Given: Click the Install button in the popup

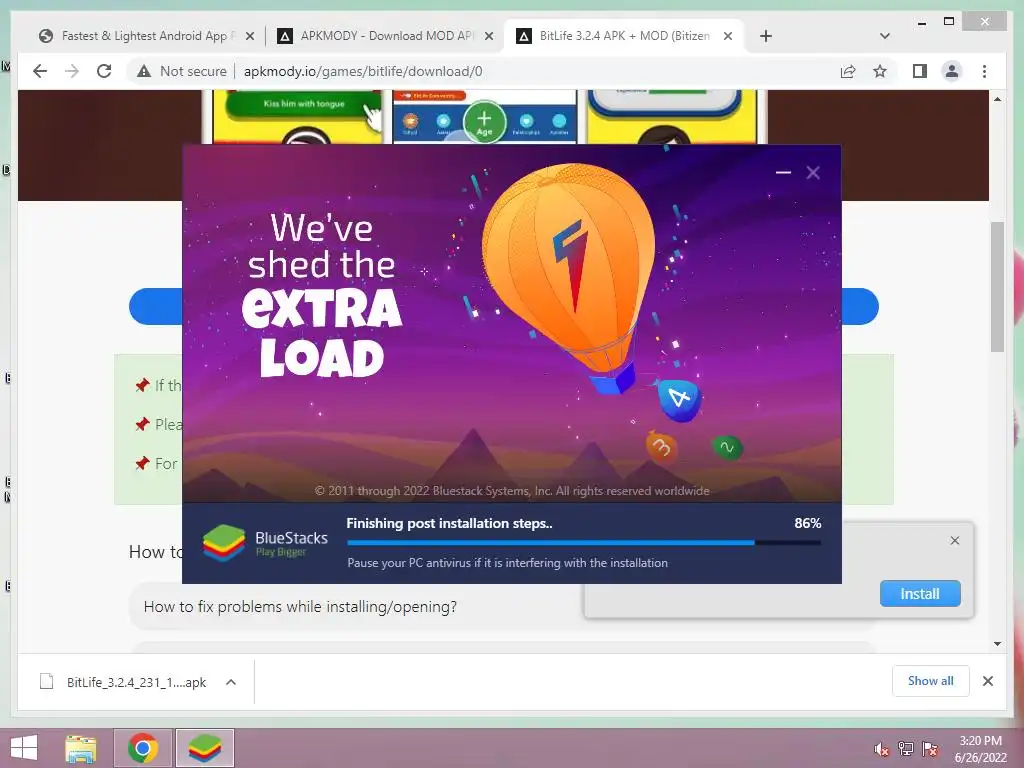Looking at the screenshot, I should coord(920,594).
